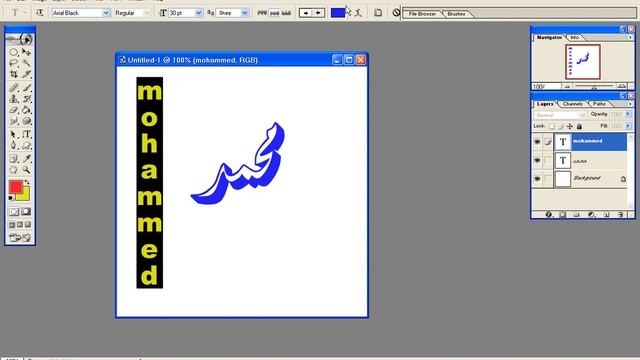This screenshot has width=640, height=360.
Task: Change text orientation in options bar
Action: tap(40, 13)
